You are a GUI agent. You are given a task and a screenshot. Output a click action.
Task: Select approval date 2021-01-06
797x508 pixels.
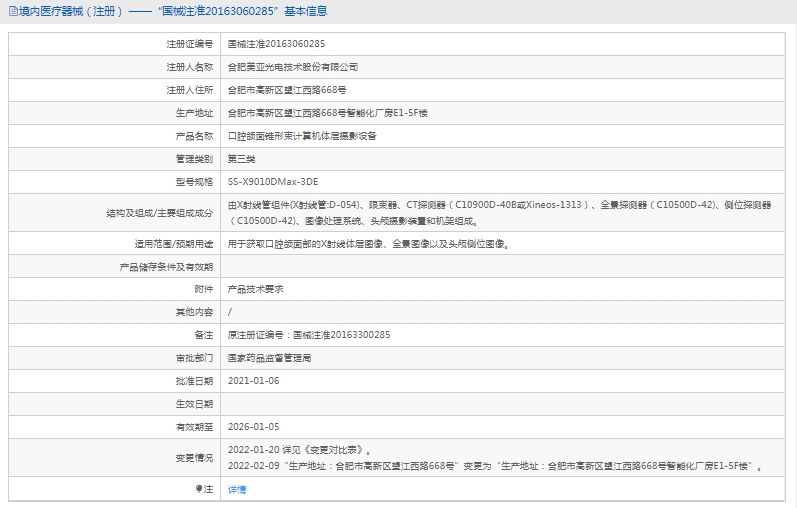pos(254,380)
